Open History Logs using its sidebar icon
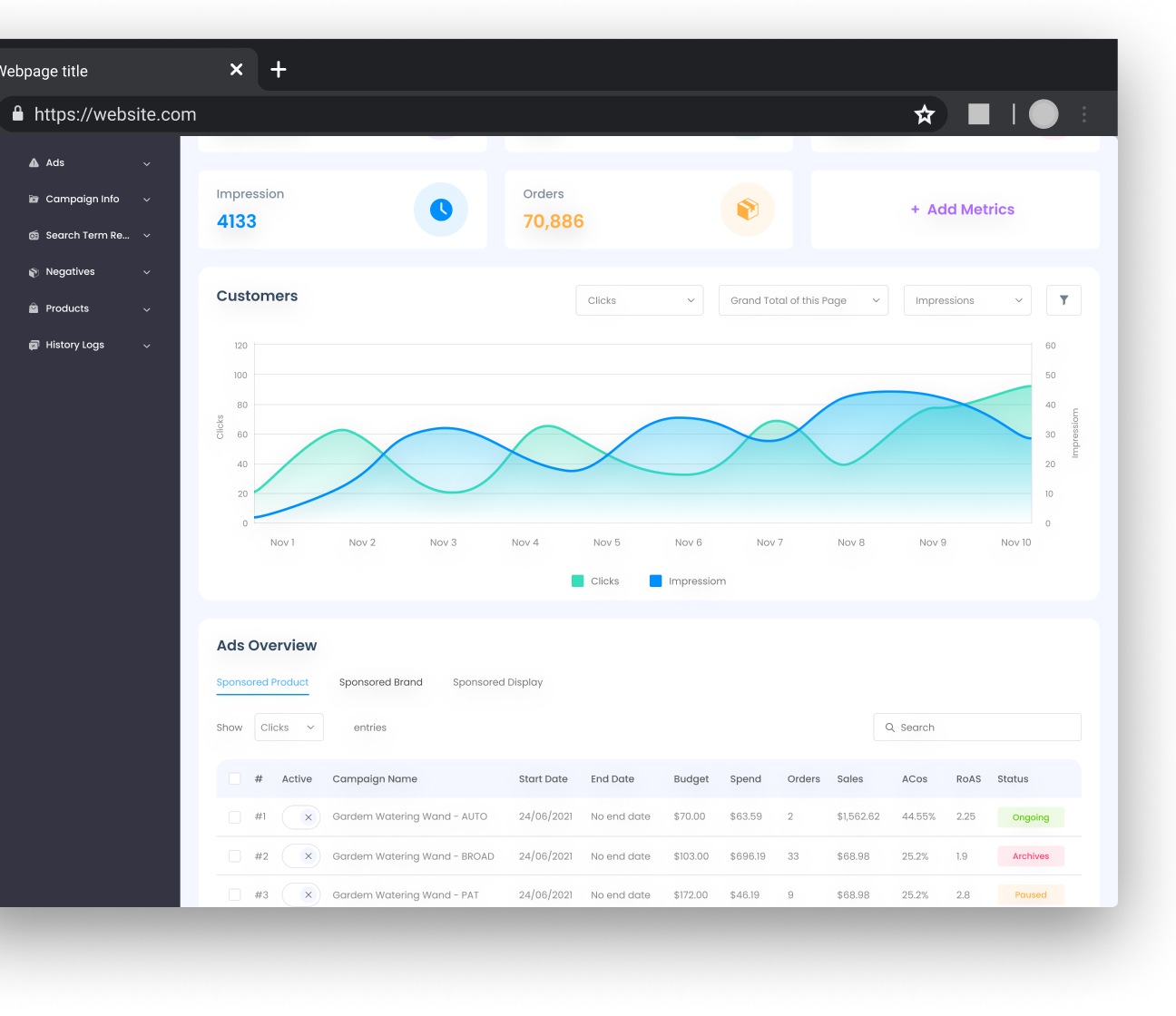Screen dimensions: 1176x1016 click(x=34, y=345)
